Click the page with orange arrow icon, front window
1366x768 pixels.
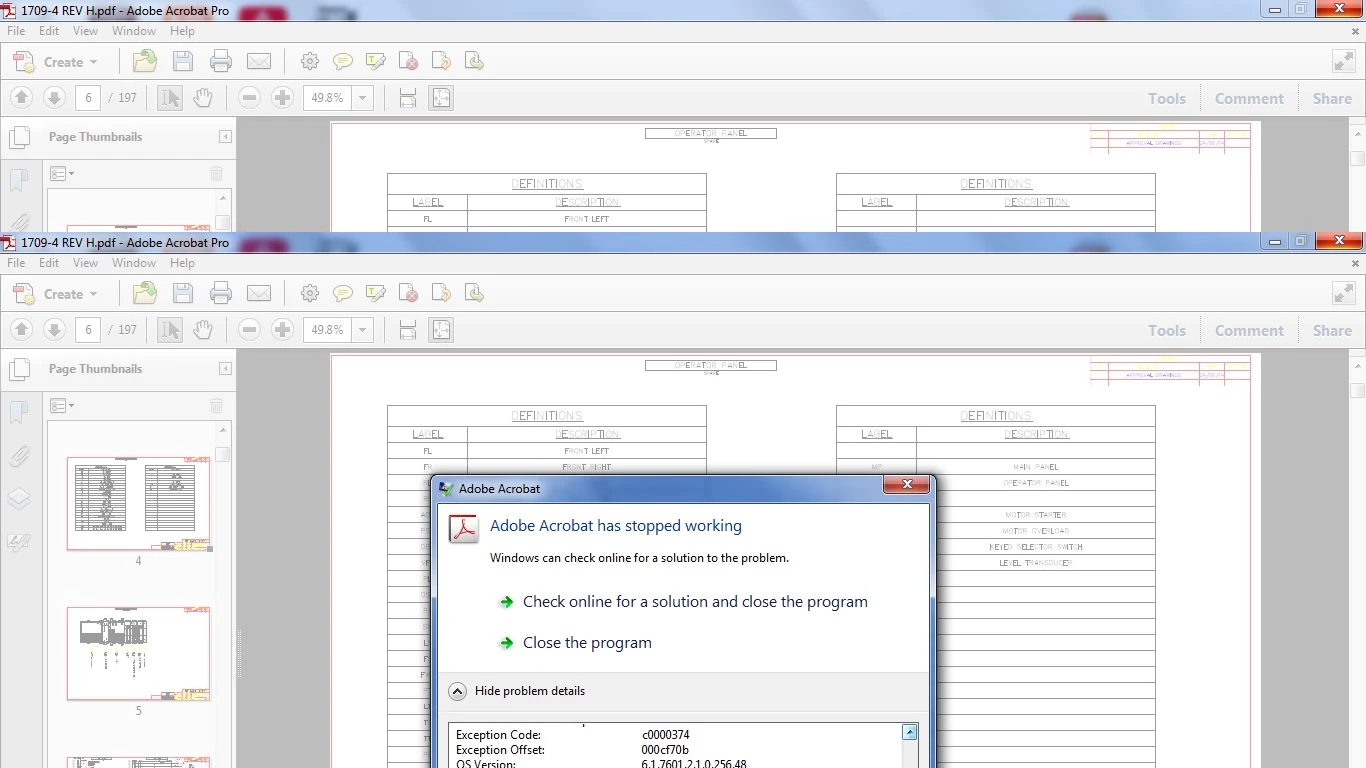pyautogui.click(x=442, y=294)
